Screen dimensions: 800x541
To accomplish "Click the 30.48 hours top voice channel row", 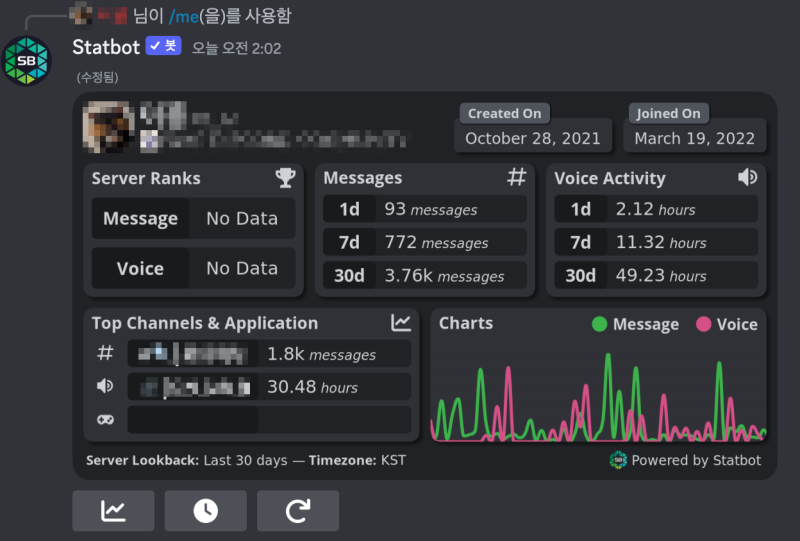I will (269, 386).
